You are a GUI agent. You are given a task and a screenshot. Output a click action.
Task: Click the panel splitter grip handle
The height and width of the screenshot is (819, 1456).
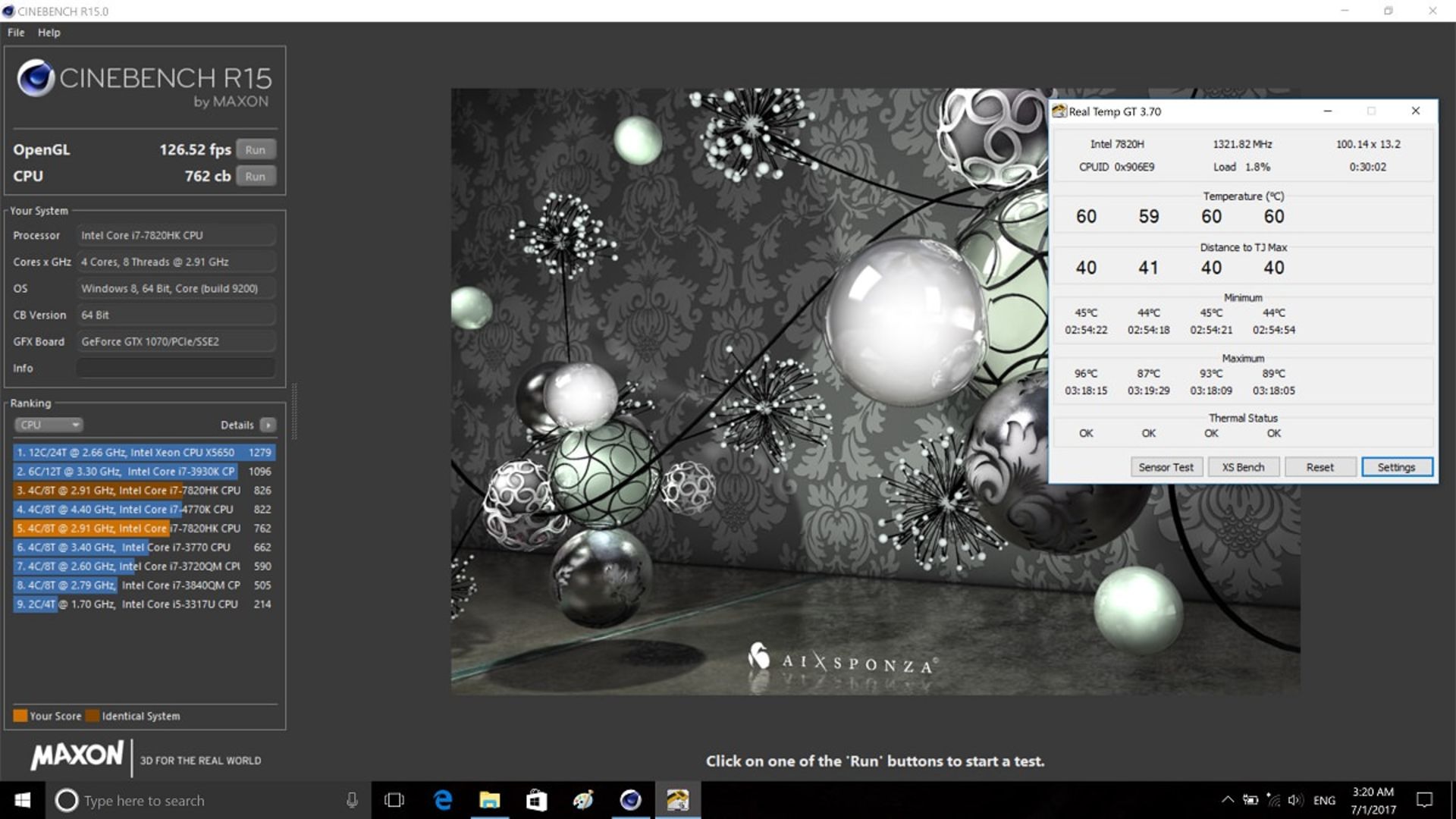(x=294, y=411)
